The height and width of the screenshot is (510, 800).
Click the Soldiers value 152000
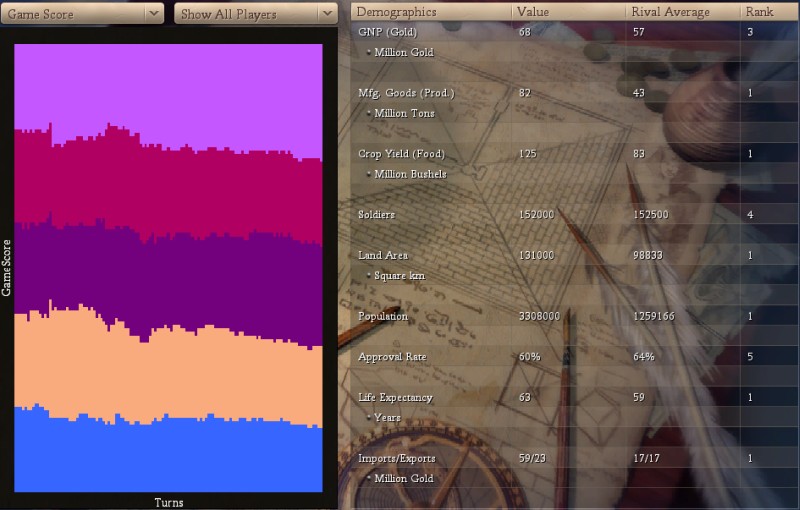pos(537,215)
